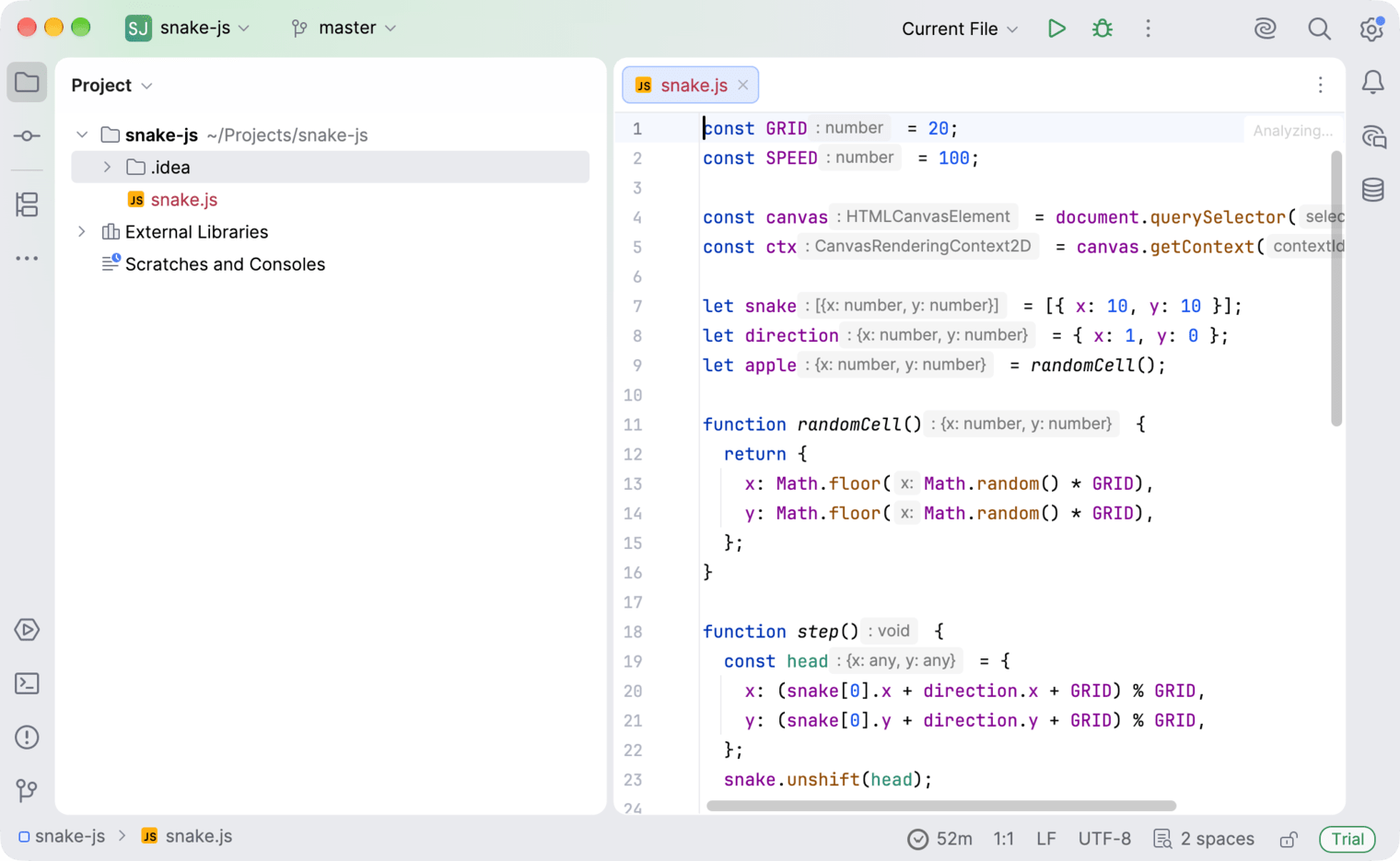The height and width of the screenshot is (861, 1400).
Task: Select the snake.js editor tab
Action: (691, 85)
